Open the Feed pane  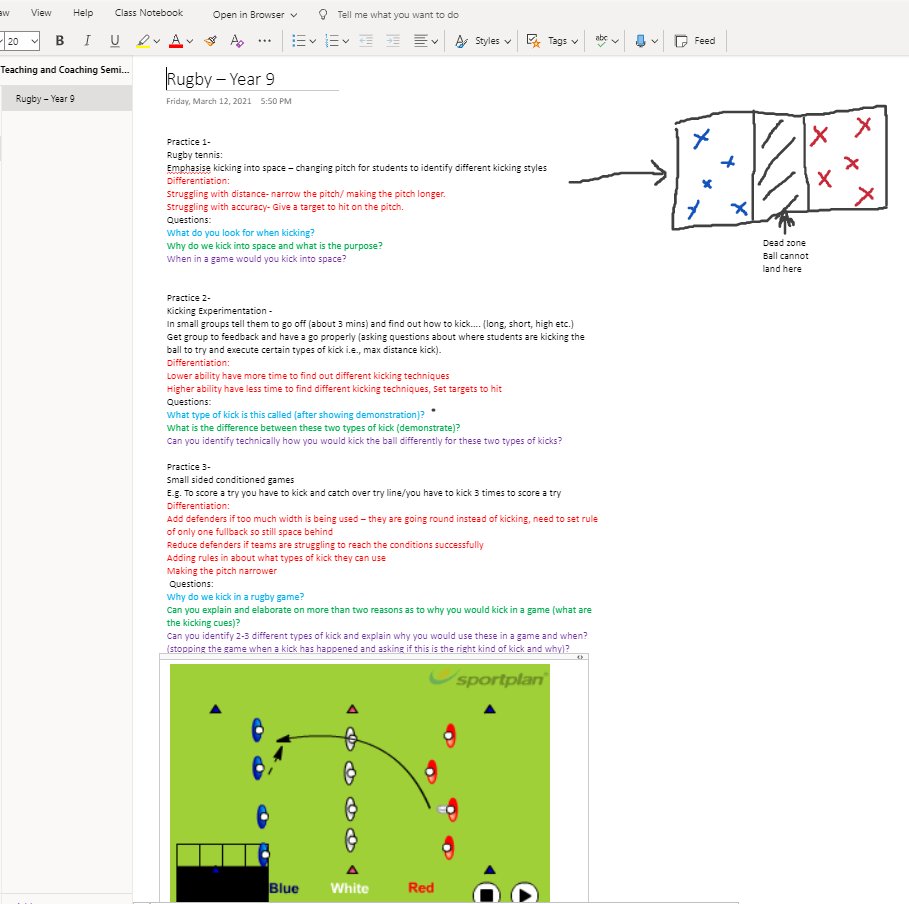pyautogui.click(x=695, y=41)
